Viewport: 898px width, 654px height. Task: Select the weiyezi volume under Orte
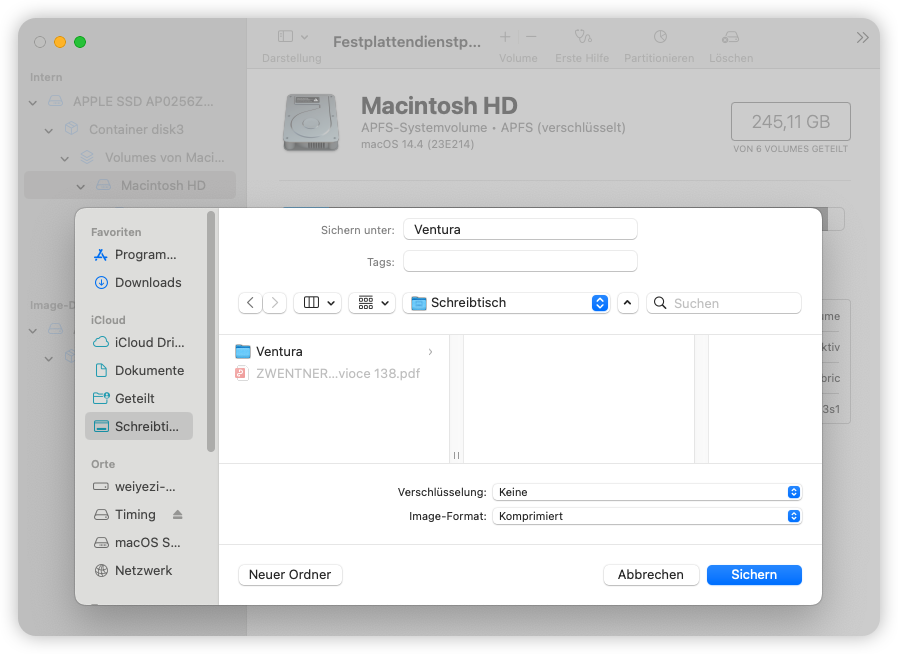[139, 487]
